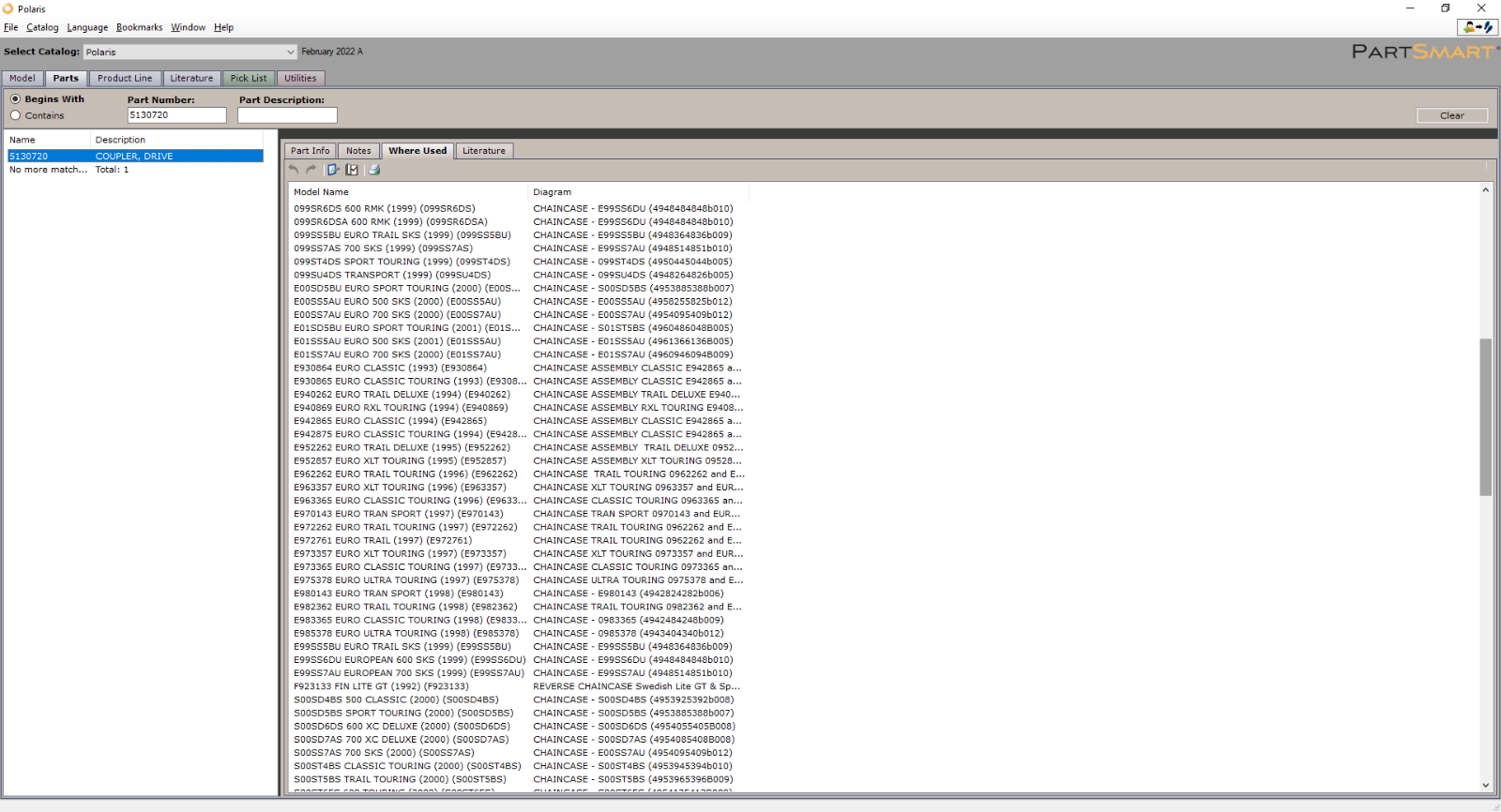This screenshot has width=1501, height=812.
Task: Select row E940869 EURO RXL TOURING (1994)
Action: 401,408
